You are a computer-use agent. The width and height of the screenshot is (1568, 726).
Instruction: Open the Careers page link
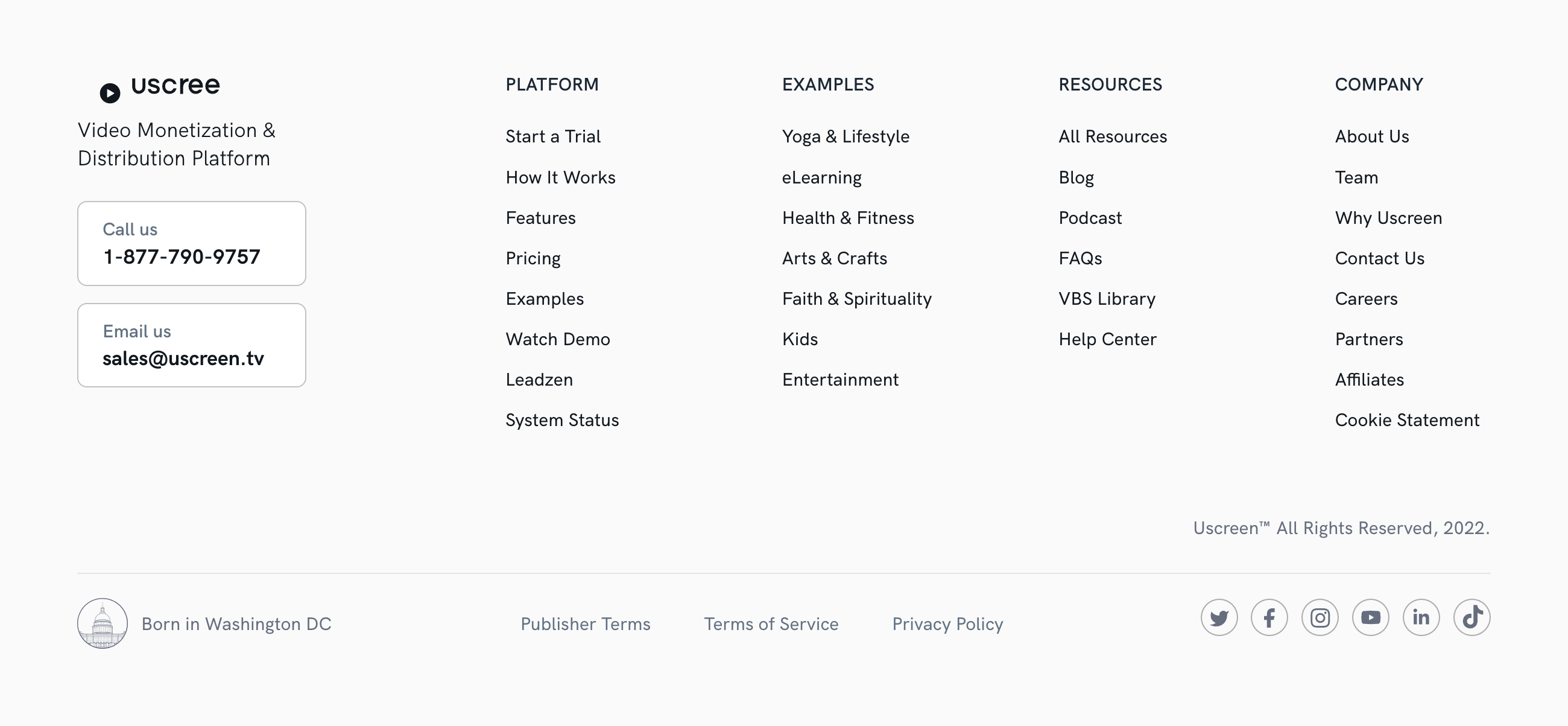point(1366,299)
